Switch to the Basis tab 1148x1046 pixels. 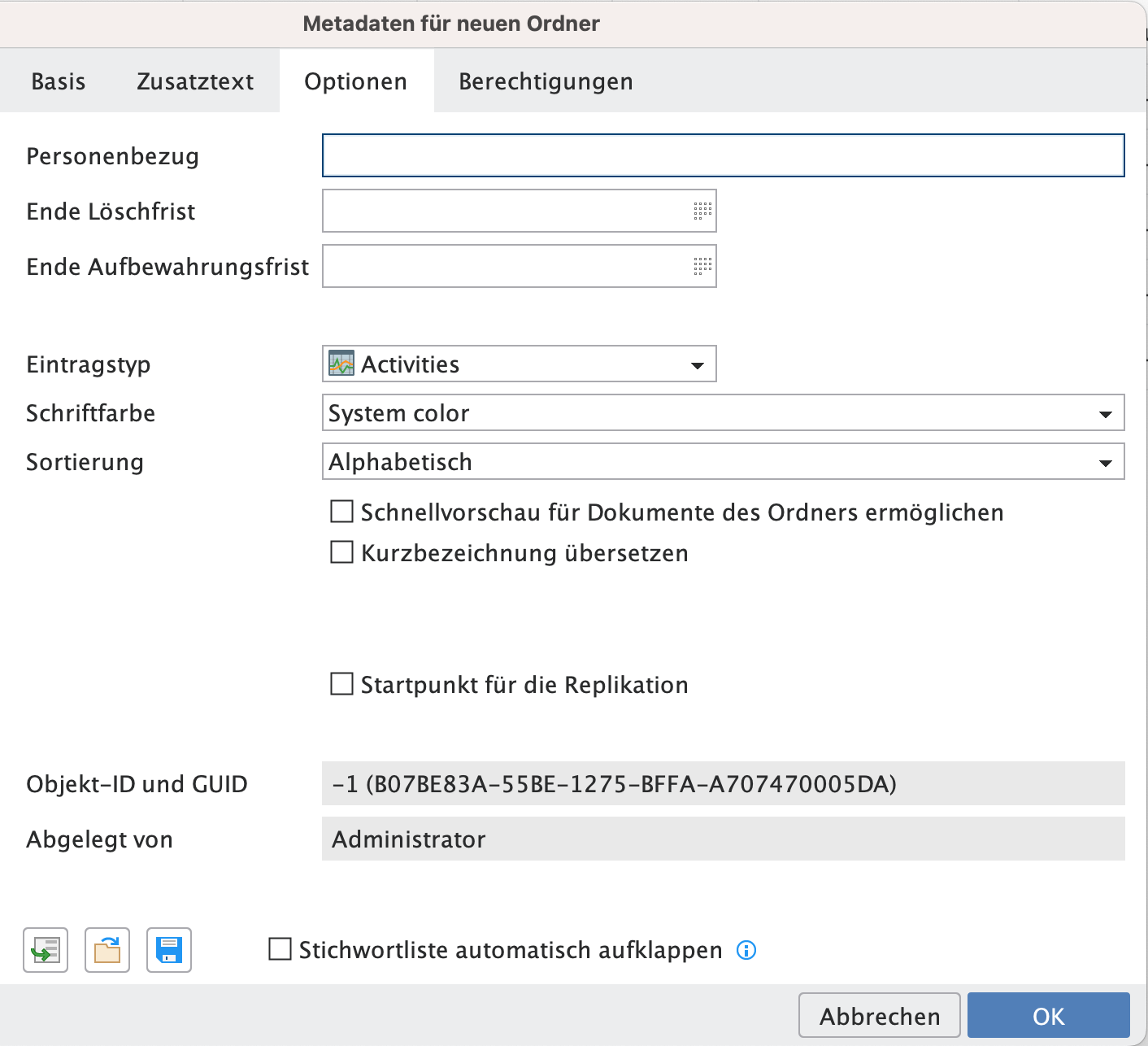tap(58, 81)
